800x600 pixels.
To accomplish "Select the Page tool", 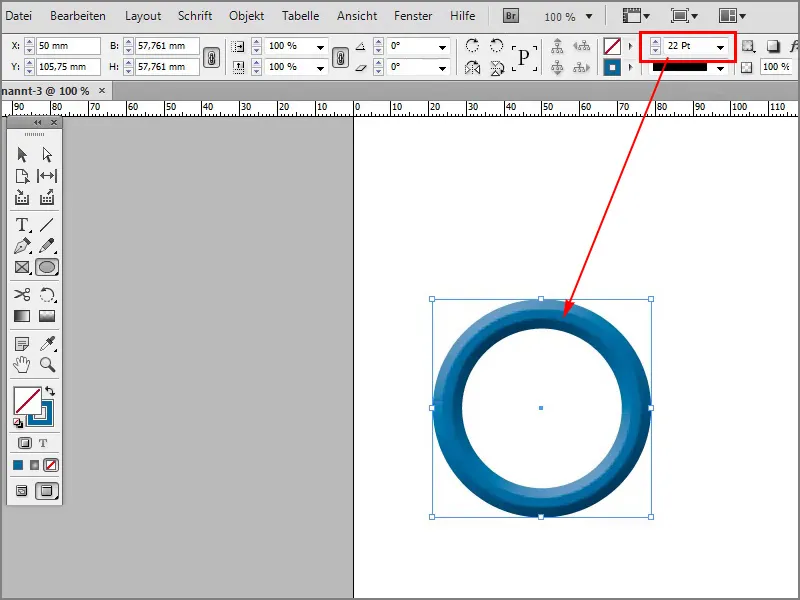I will pyautogui.click(x=22, y=176).
